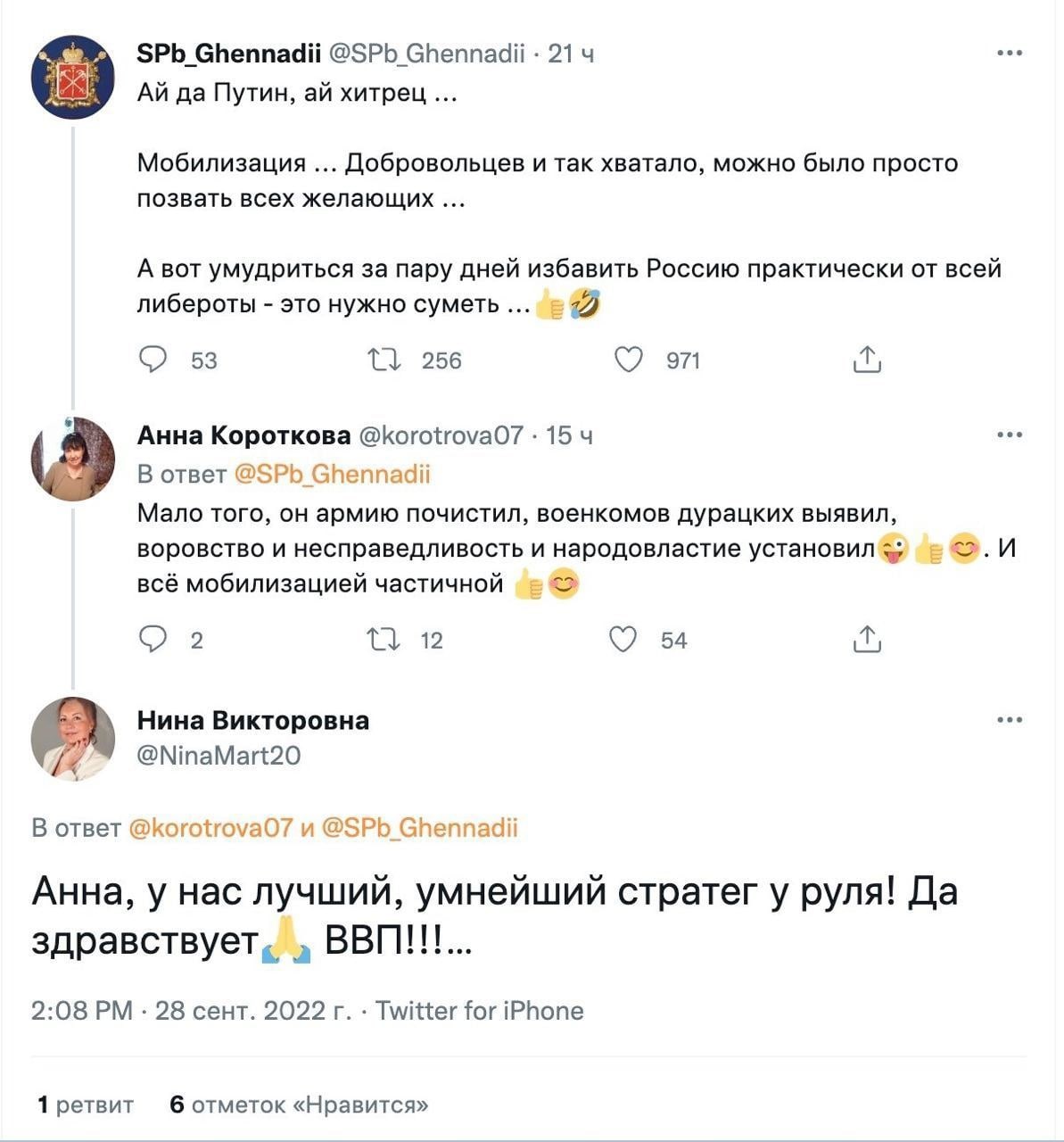Share SPb_Ghennadii's tweet using share icon
Image resolution: width=1064 pixels, height=1142 pixels.
[x=867, y=359]
